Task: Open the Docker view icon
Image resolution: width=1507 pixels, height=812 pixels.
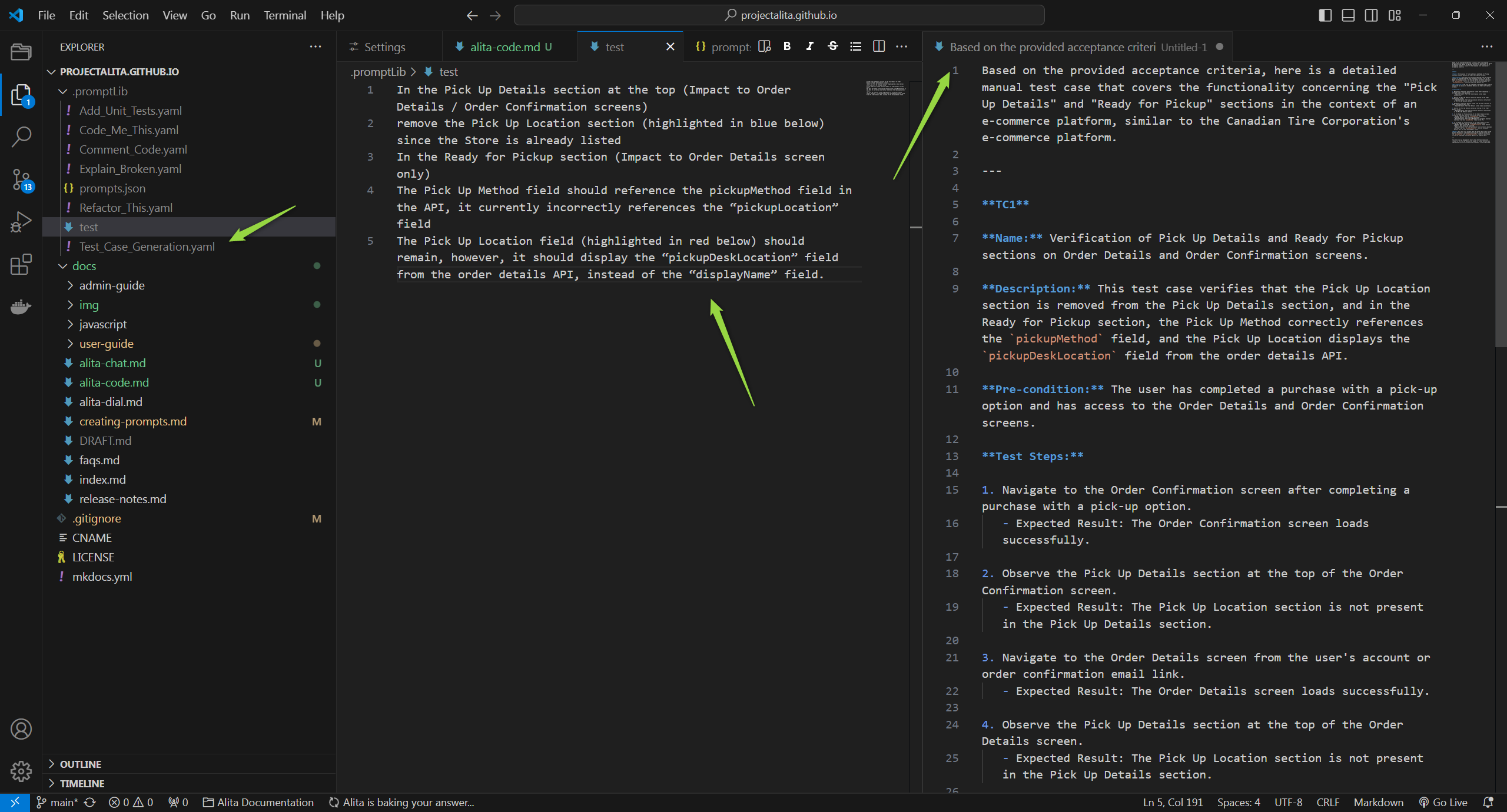Action: (21, 307)
